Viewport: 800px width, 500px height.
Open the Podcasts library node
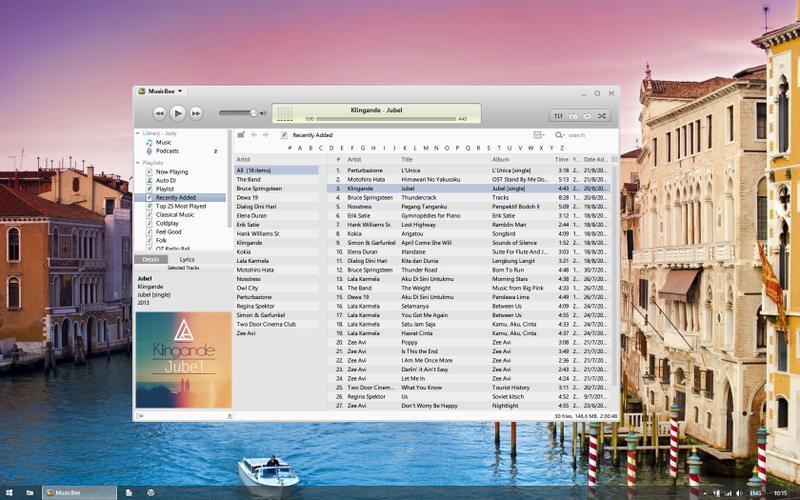pyautogui.click(x=167, y=151)
